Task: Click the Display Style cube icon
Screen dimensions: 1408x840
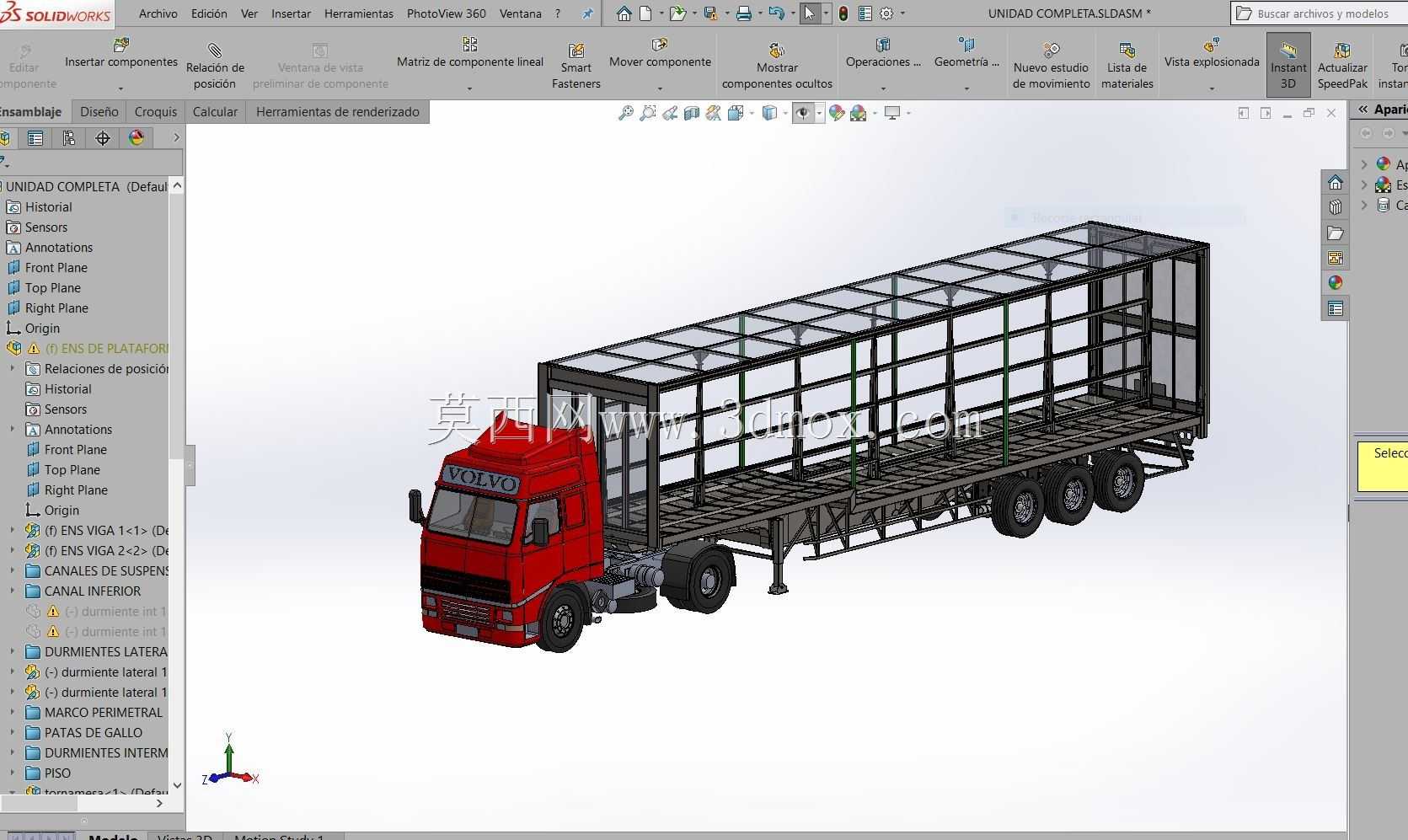Action: pos(769,113)
